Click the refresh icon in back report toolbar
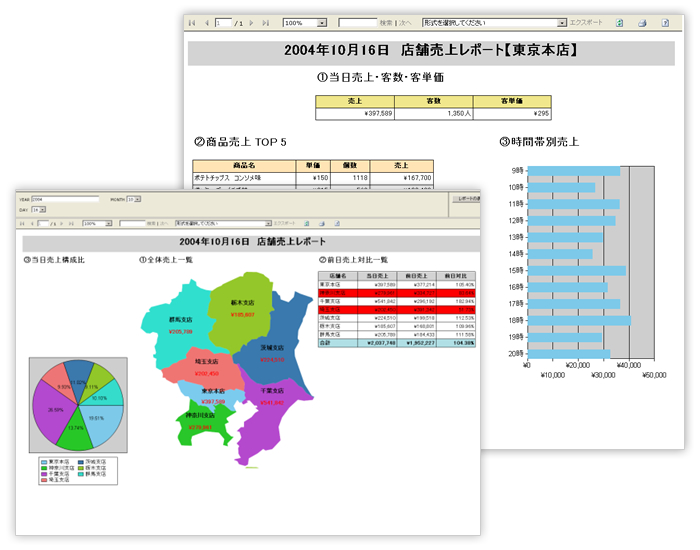Viewport: 700px width, 550px height. [620, 22]
